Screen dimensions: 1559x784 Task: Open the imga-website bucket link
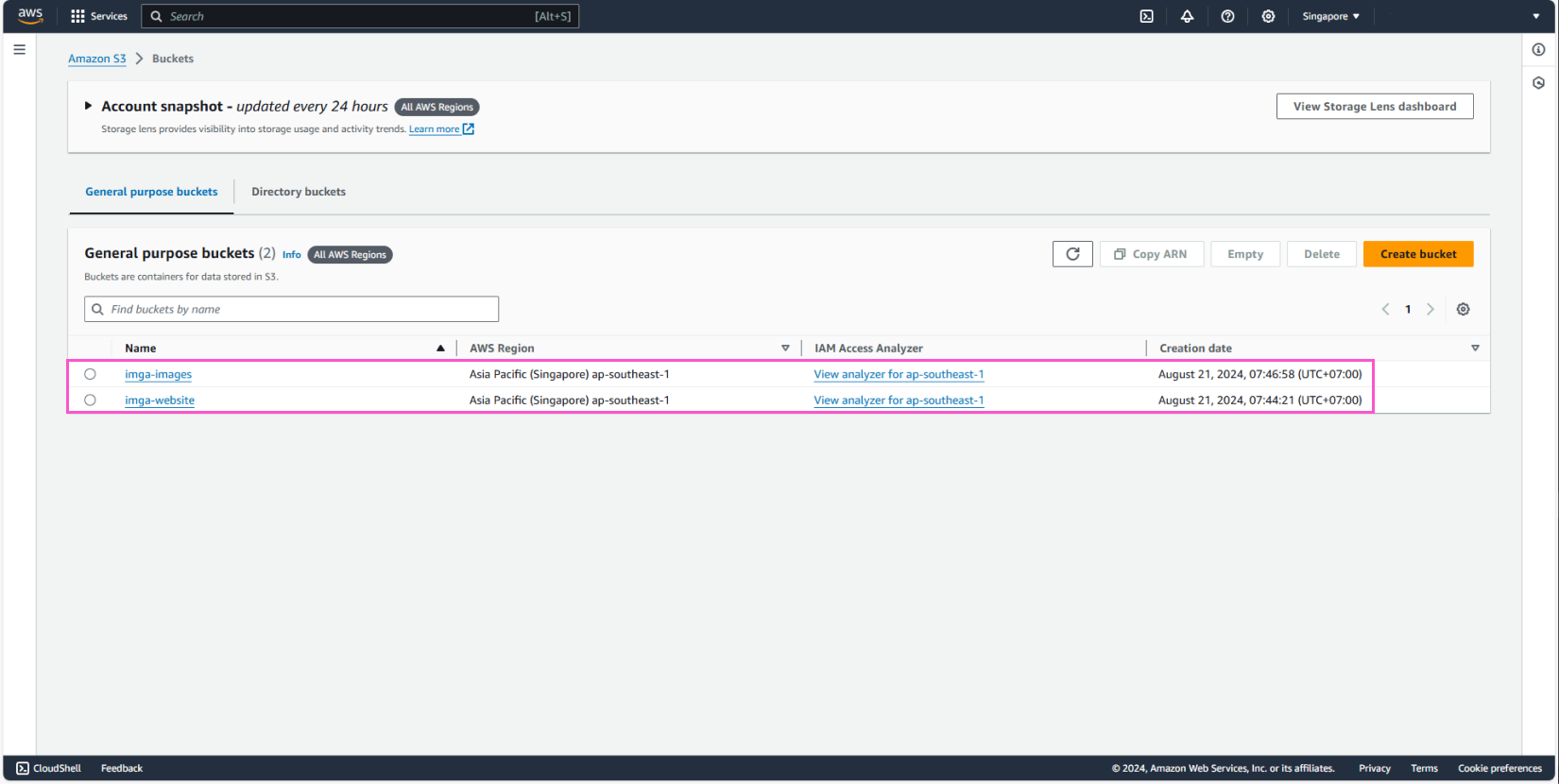pos(160,401)
